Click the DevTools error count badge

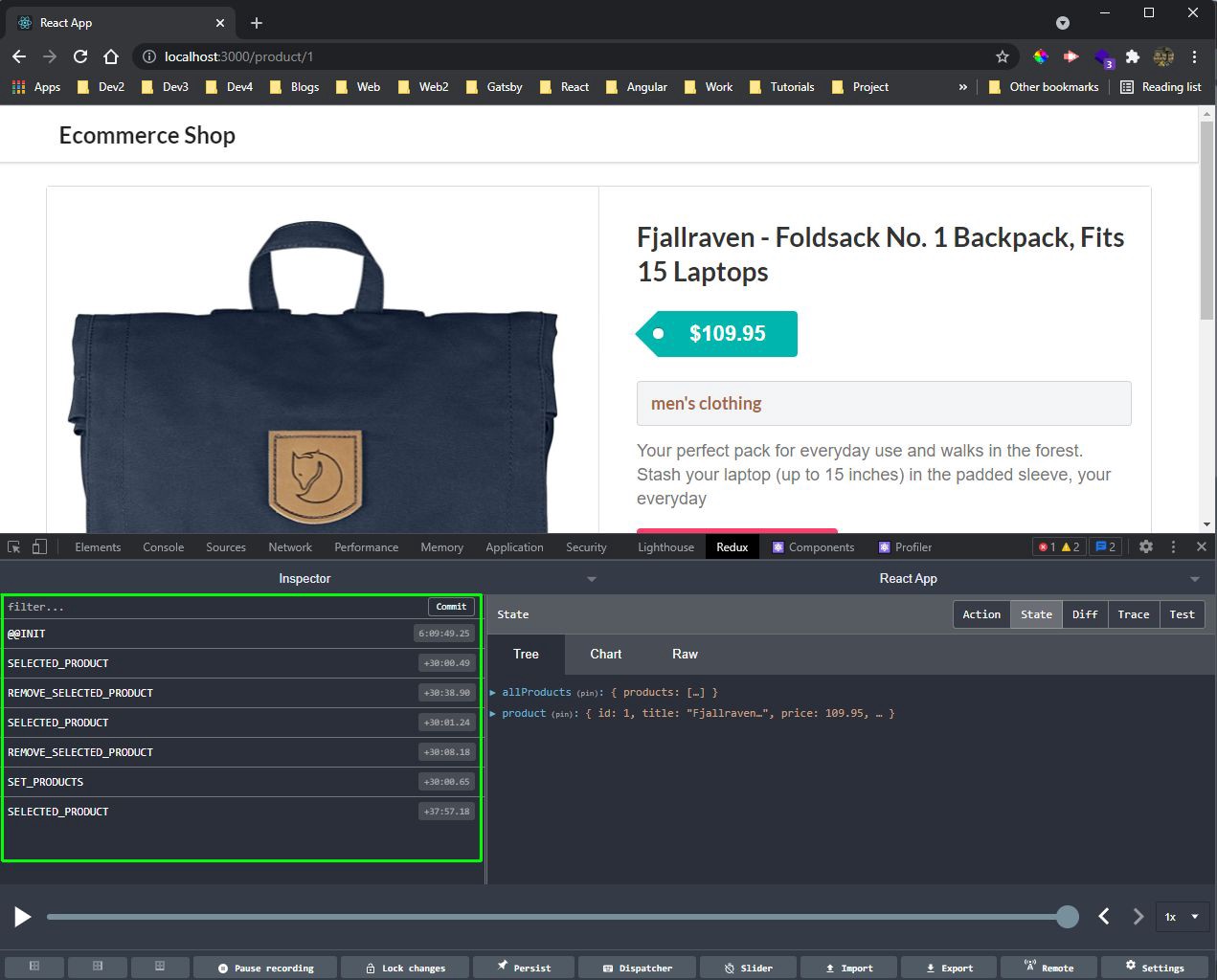pos(1048,546)
